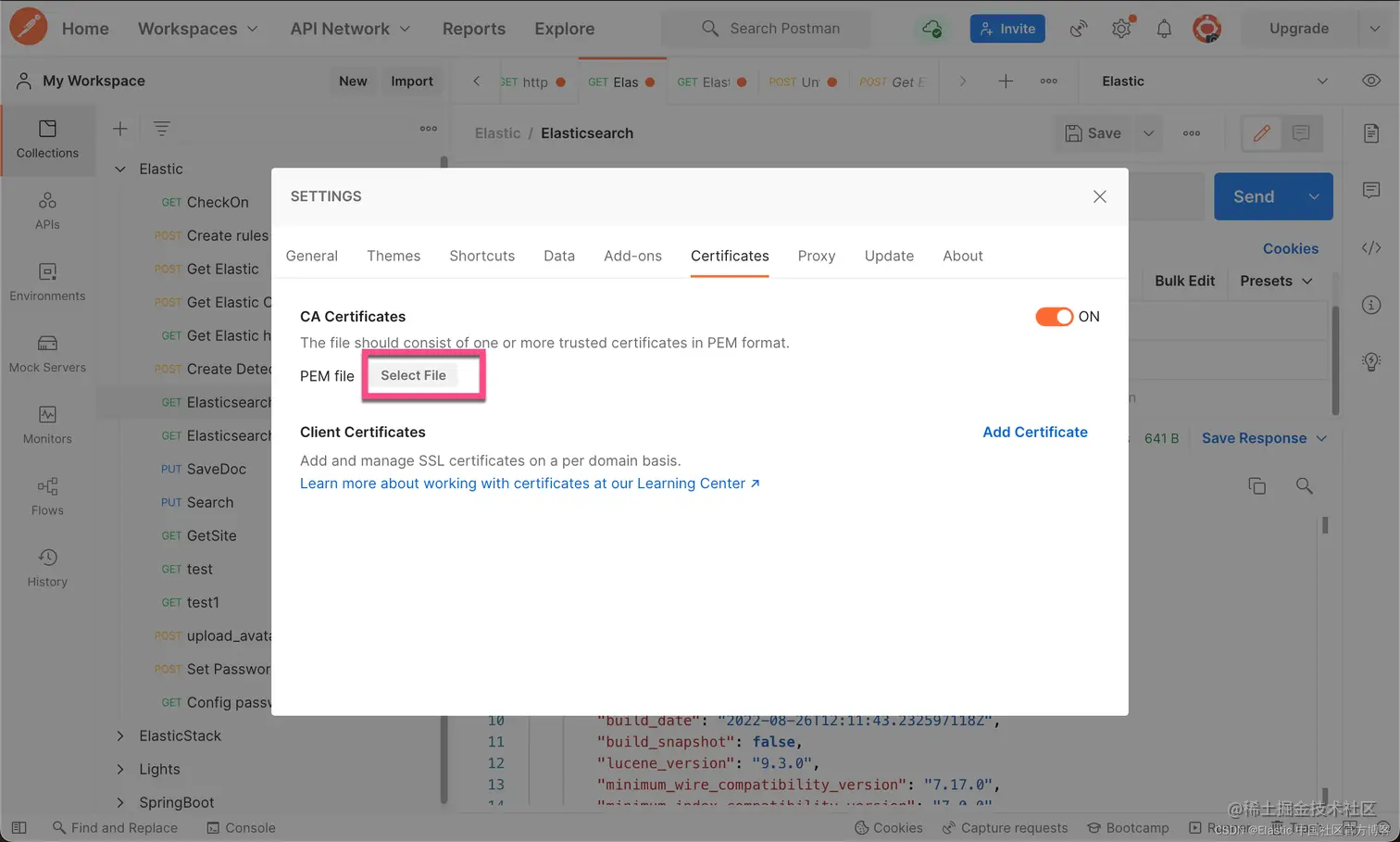Open the APIs sidebar panel

(x=47, y=211)
